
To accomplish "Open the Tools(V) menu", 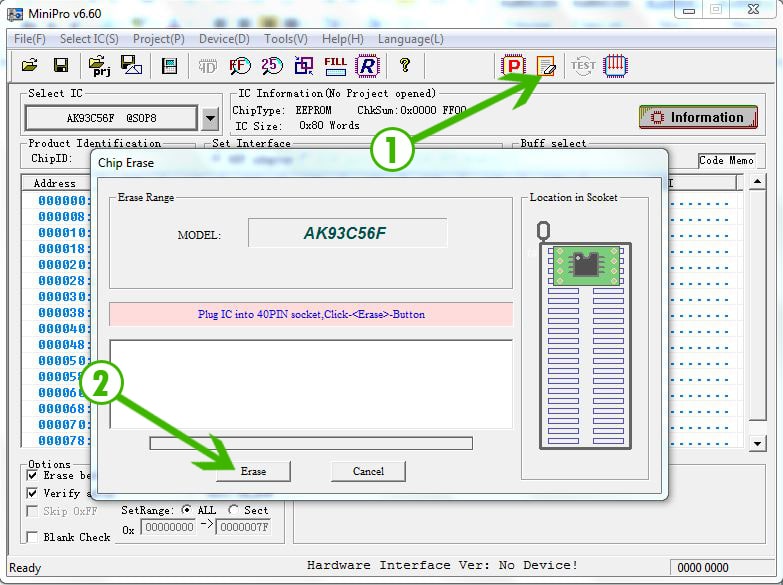I will tap(286, 39).
